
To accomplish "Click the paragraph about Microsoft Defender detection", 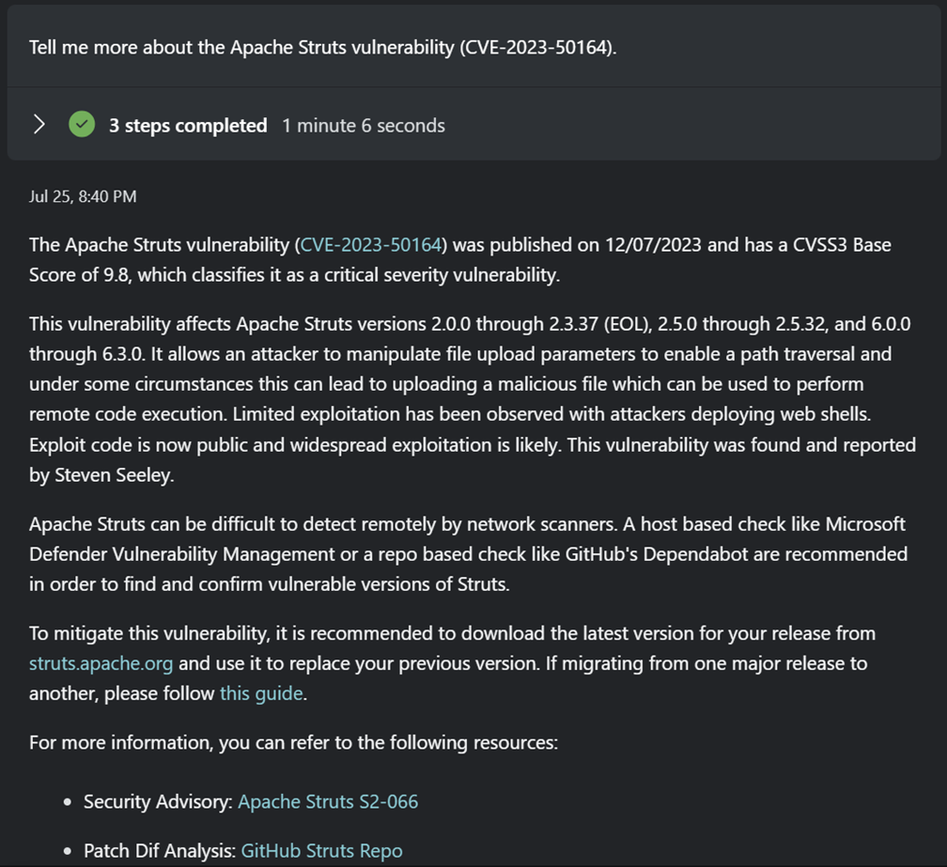I will (x=468, y=553).
